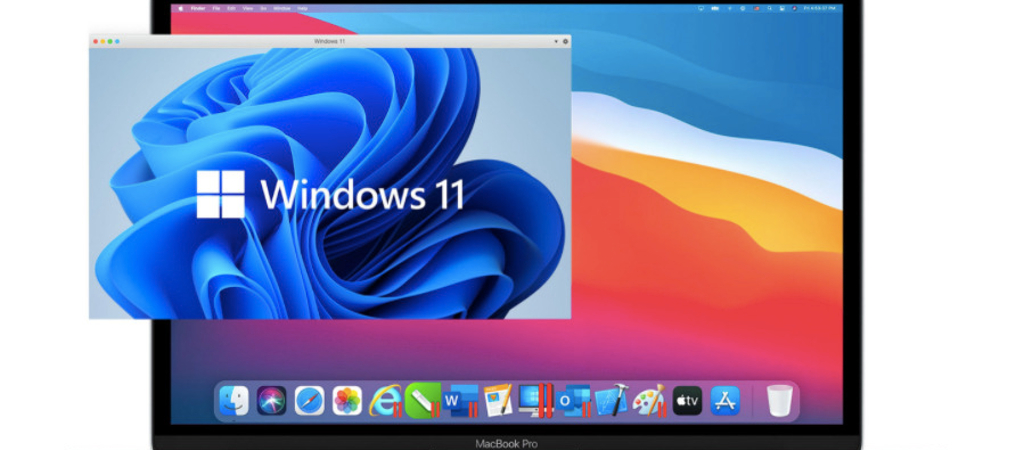Open the Windows 11 window gear settings
1024x450 pixels.
(x=565, y=41)
